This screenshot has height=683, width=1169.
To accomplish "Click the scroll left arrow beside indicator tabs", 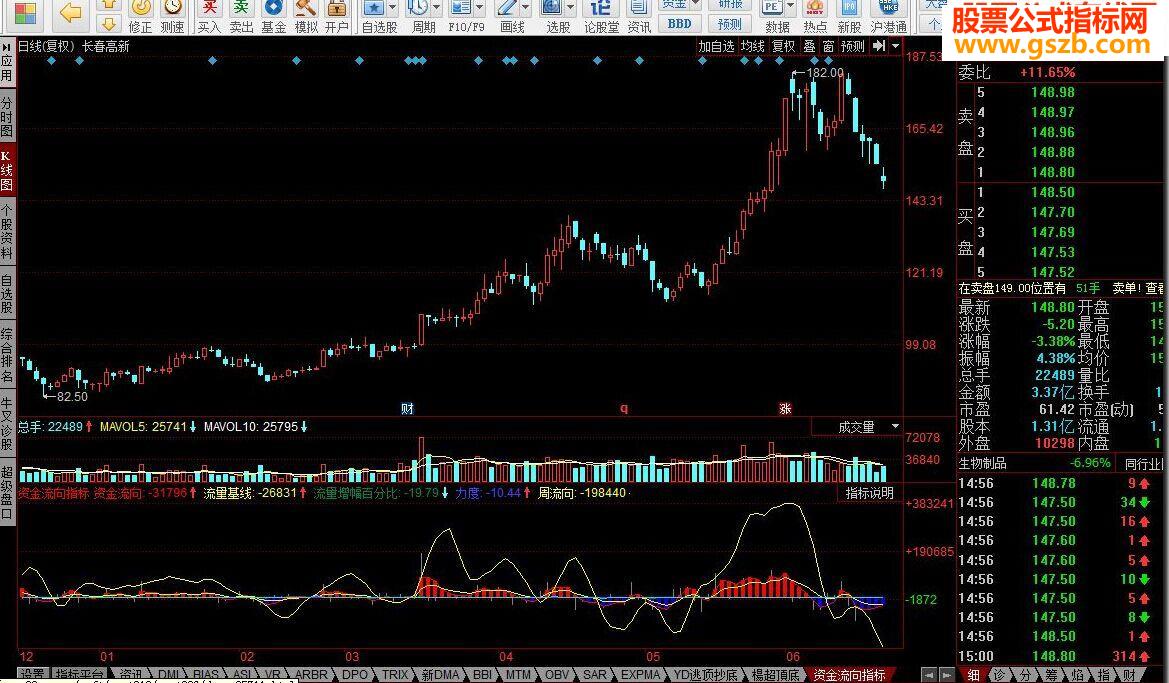I will point(928,676).
